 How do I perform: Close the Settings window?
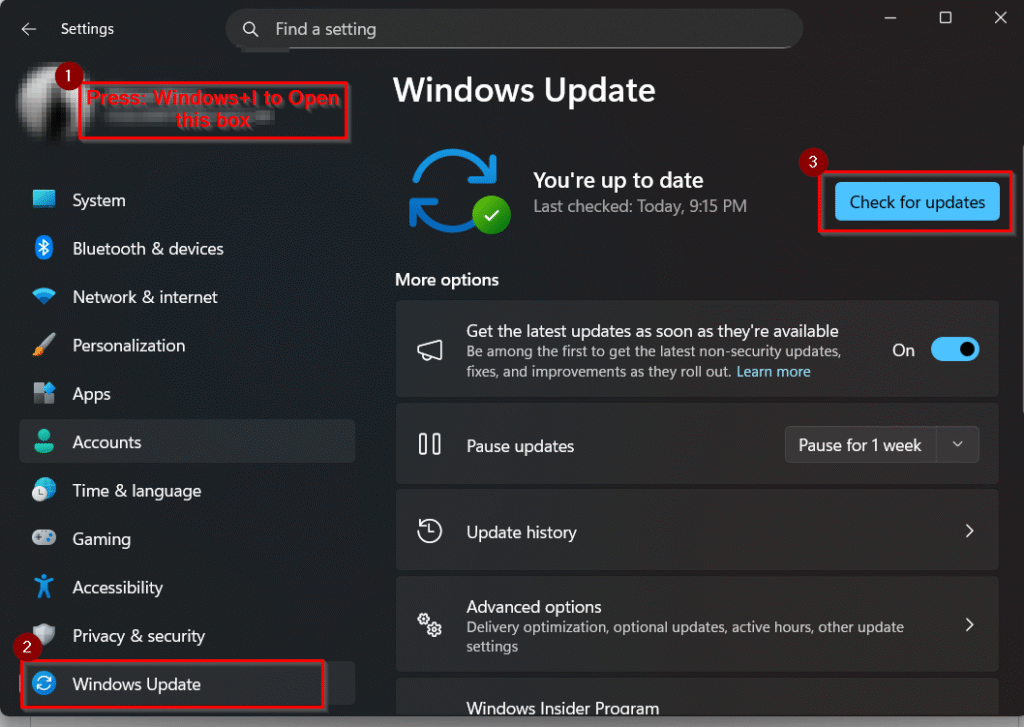click(1000, 18)
